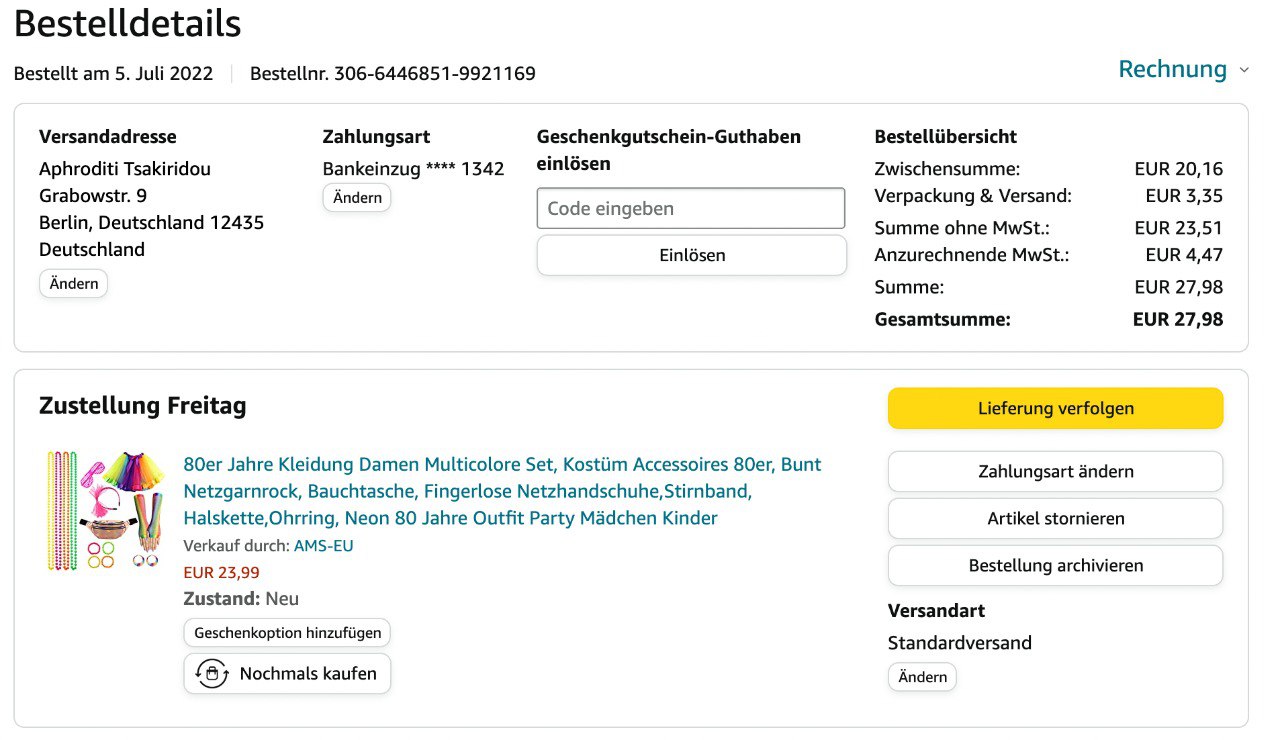
Task: Click Ändern below the Versandadresse
Action: [73, 284]
